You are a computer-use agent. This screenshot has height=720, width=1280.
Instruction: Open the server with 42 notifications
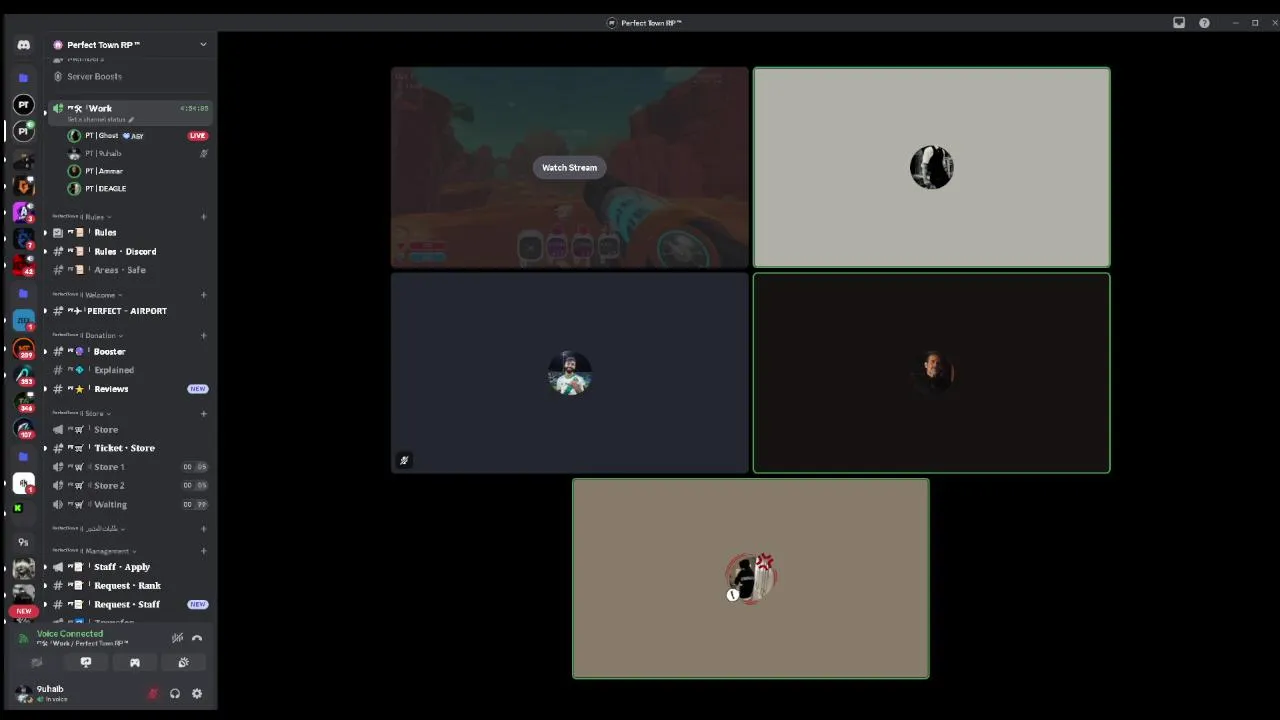23,264
